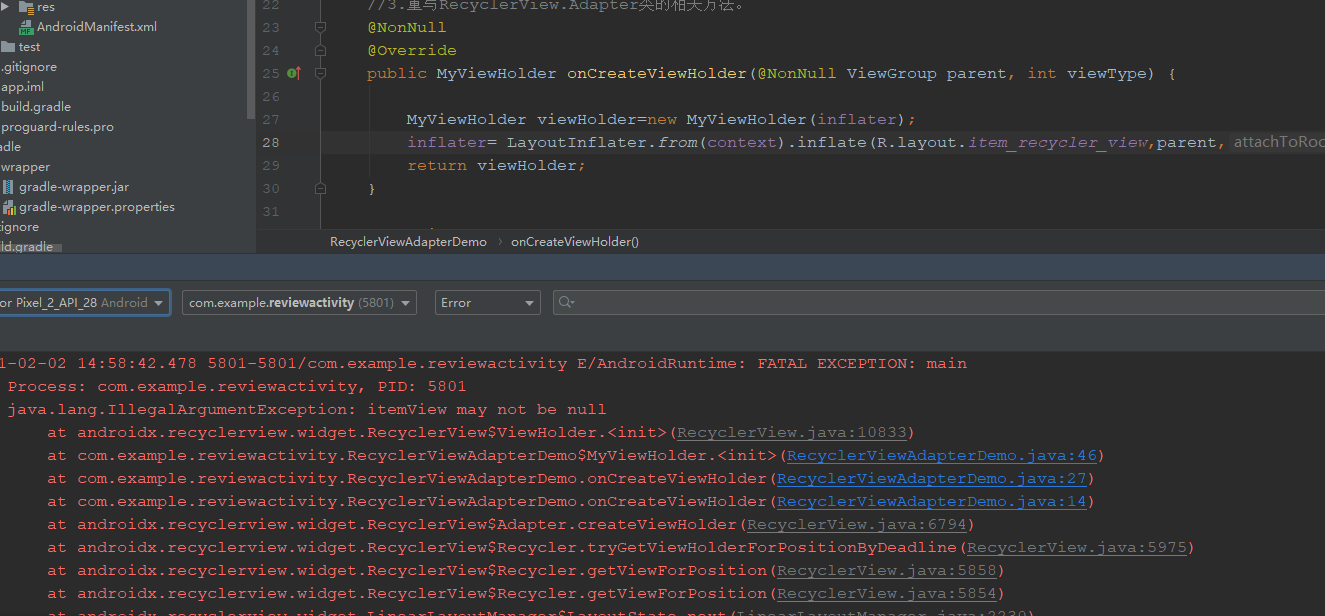Click 'Process: com.example.reviewactivity, PID: 5801' line
Image resolution: width=1325 pixels, height=616 pixels.
click(x=237, y=387)
